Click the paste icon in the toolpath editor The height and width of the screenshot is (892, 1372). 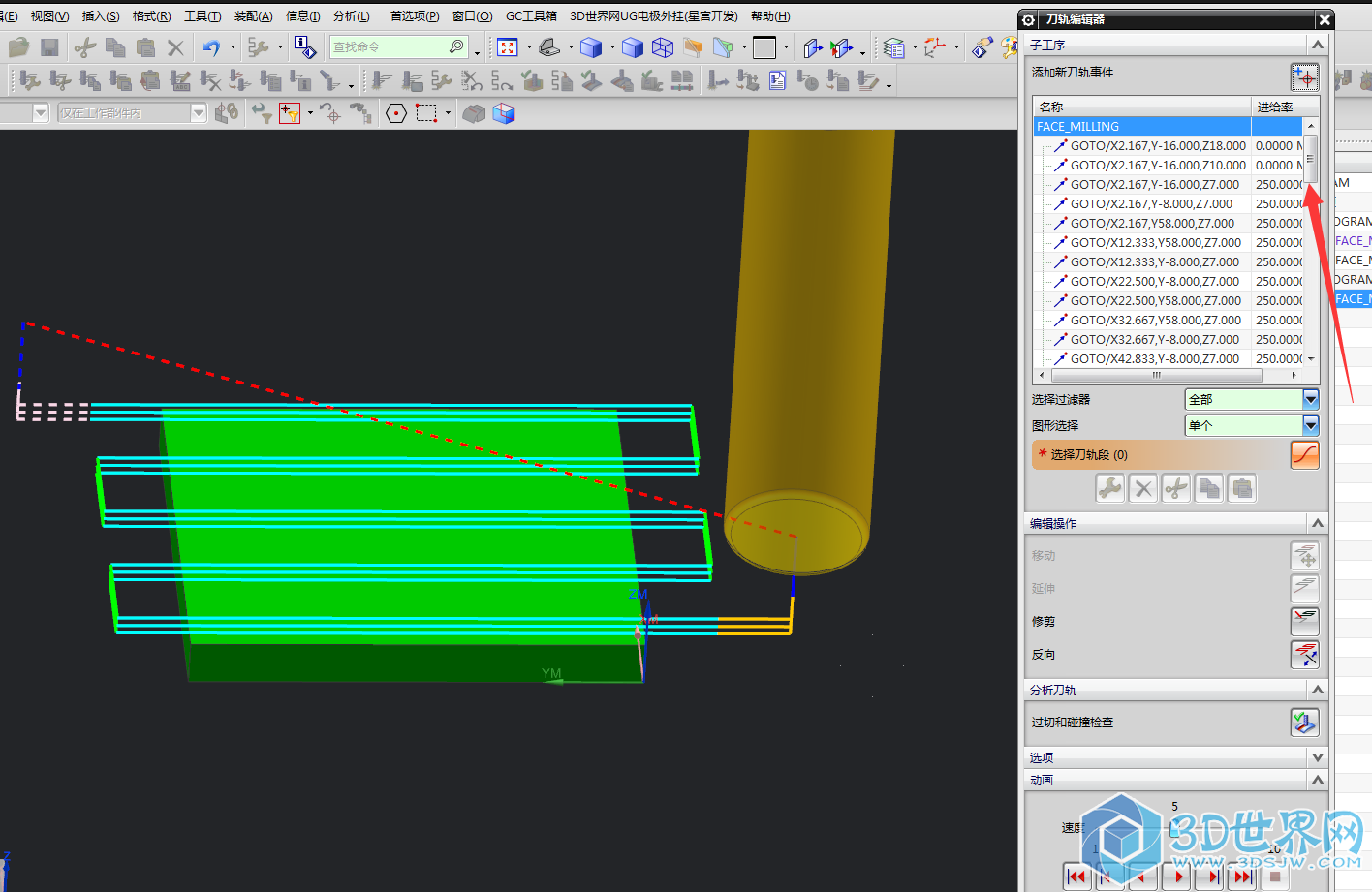click(1242, 488)
